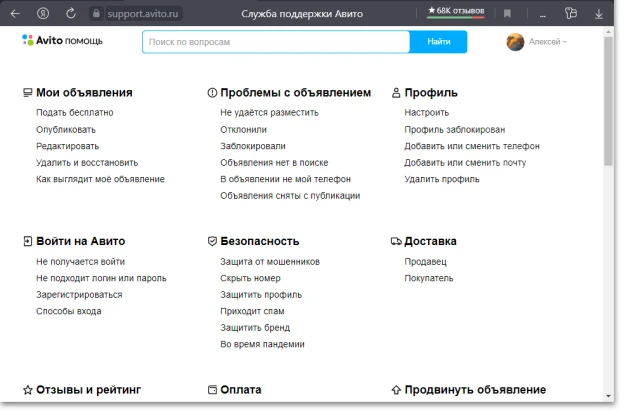Open the Подать бесплатно link

(x=75, y=113)
